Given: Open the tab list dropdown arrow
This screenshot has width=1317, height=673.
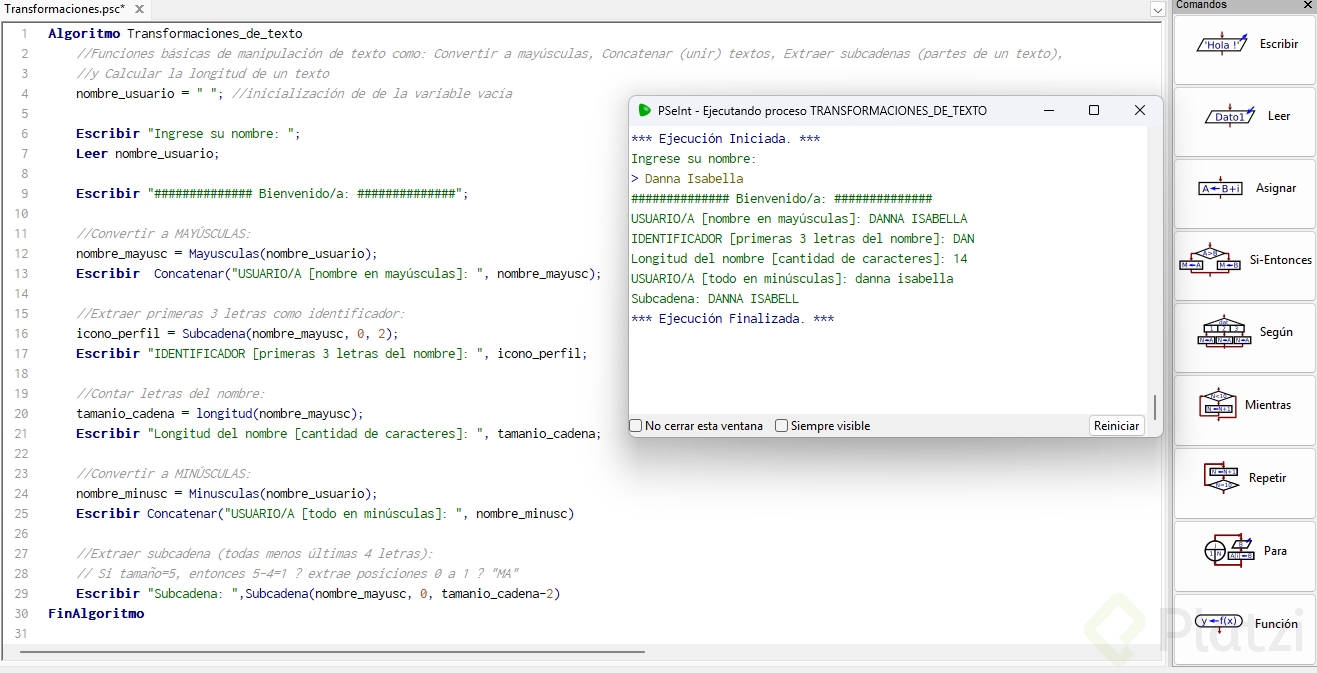Looking at the screenshot, I should pos(1158,10).
